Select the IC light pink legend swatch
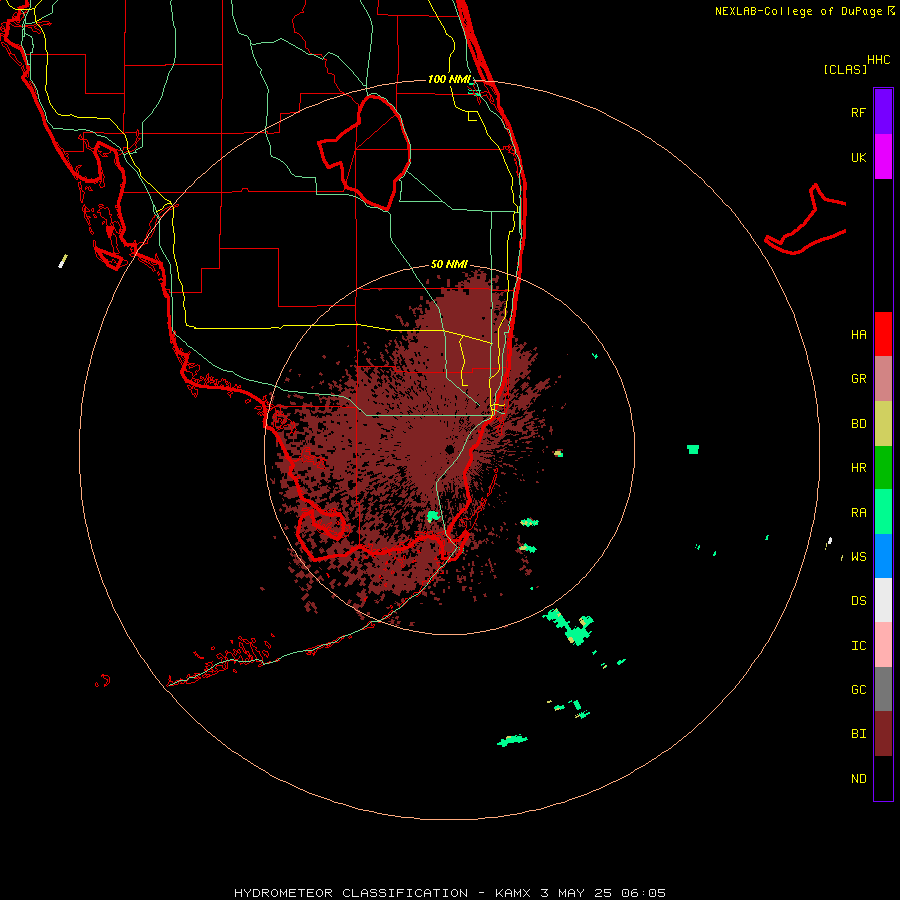 click(x=883, y=645)
